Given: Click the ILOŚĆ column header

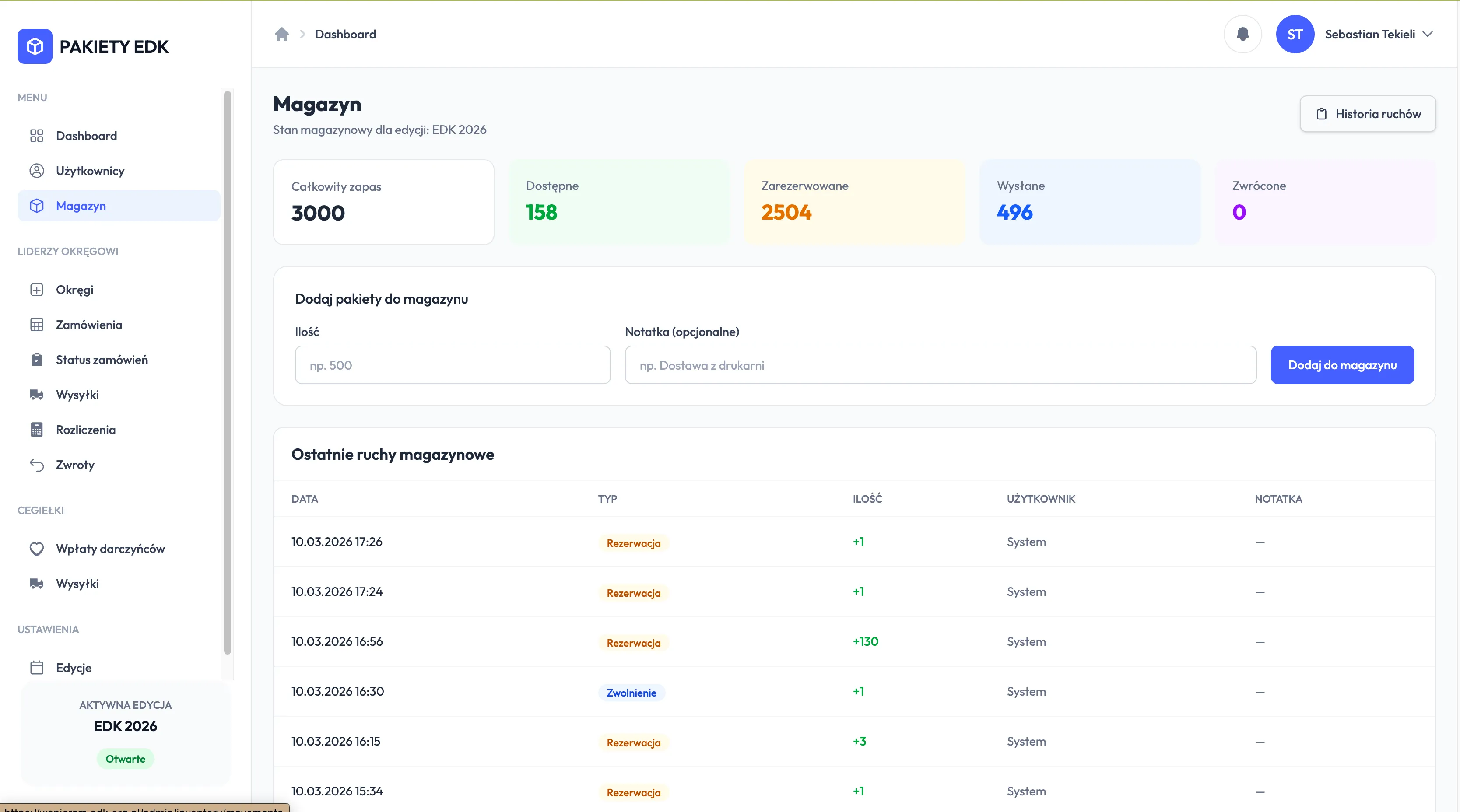Looking at the screenshot, I should (867, 499).
